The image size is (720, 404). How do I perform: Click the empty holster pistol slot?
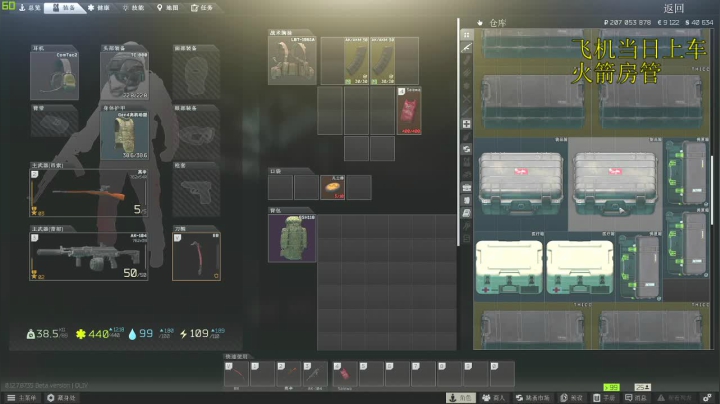[x=196, y=193]
